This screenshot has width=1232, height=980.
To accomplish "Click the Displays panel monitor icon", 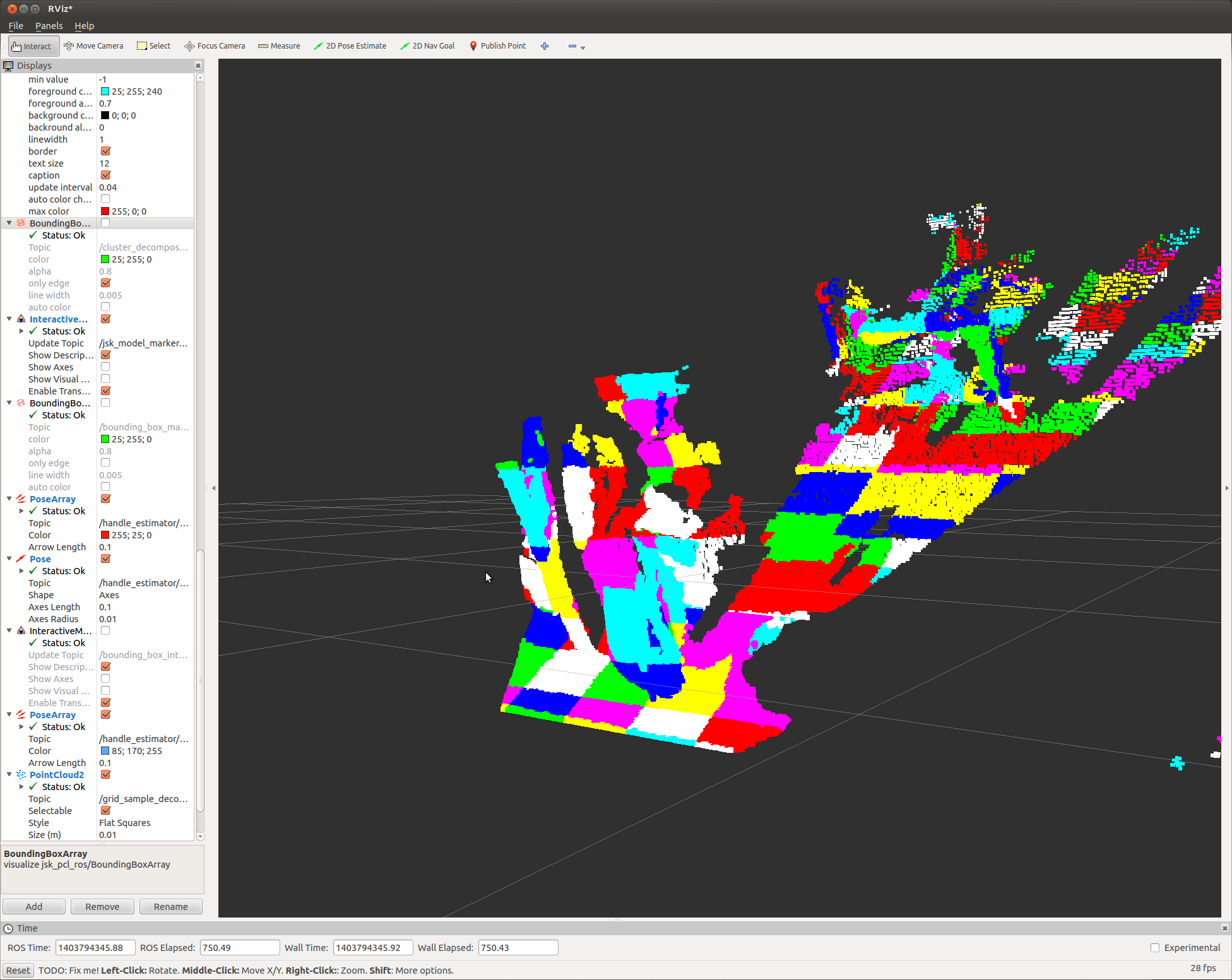I will tap(8, 66).
